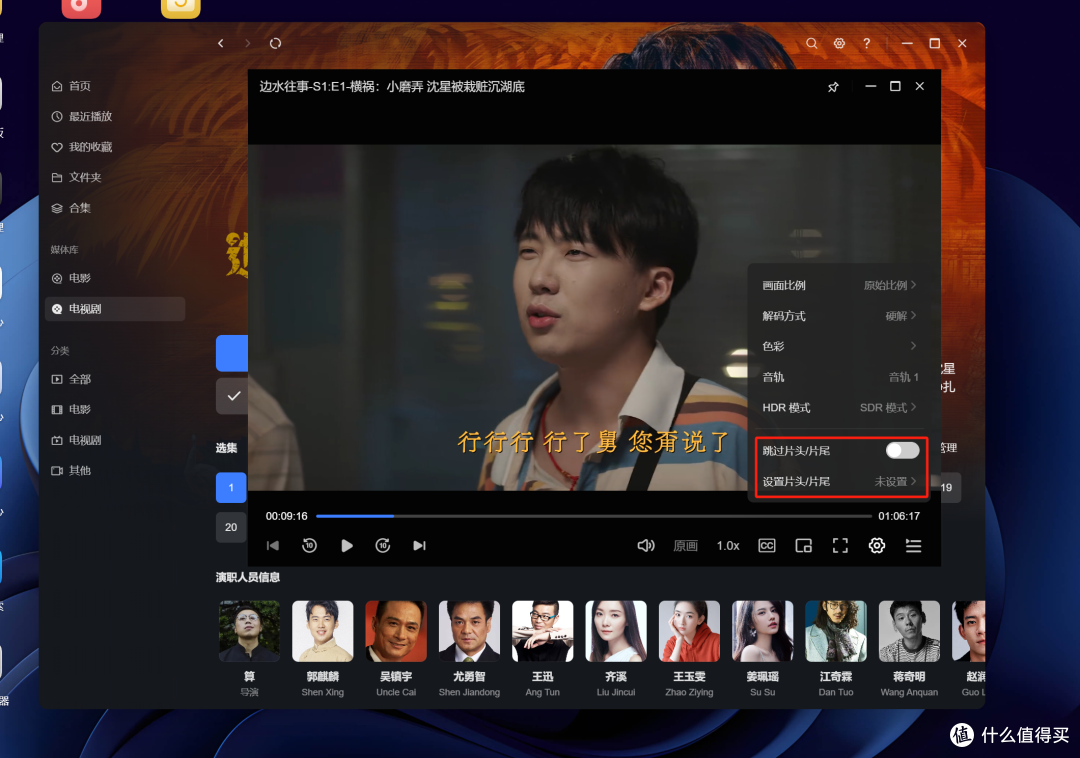Mute the player volume
This screenshot has width=1080, height=758.
(x=645, y=545)
